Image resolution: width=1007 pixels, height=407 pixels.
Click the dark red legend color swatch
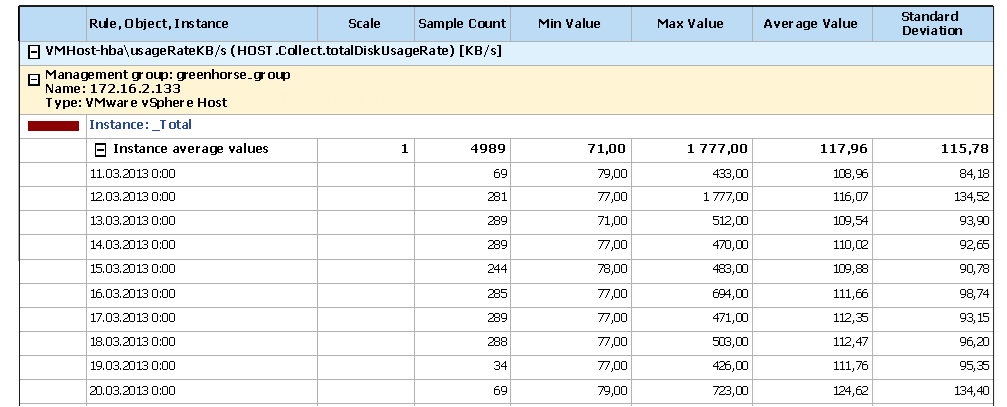pyautogui.click(x=53, y=126)
